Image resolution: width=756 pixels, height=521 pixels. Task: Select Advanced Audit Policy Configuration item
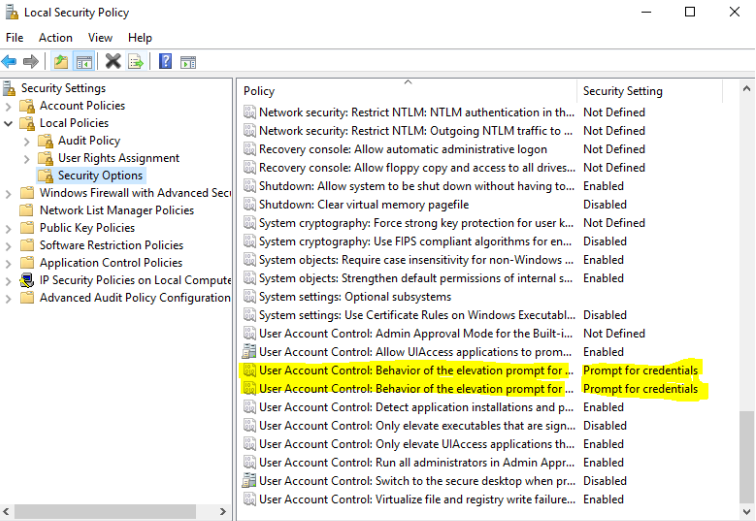pyautogui.click(x=135, y=297)
